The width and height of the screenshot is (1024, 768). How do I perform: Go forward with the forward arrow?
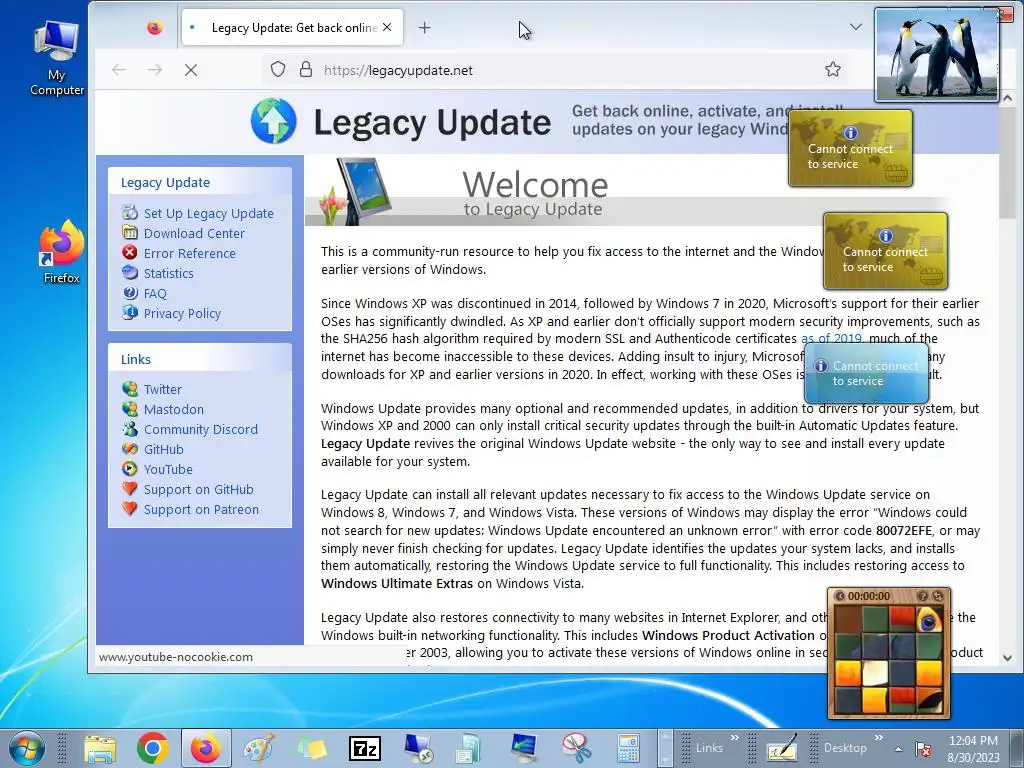point(155,70)
